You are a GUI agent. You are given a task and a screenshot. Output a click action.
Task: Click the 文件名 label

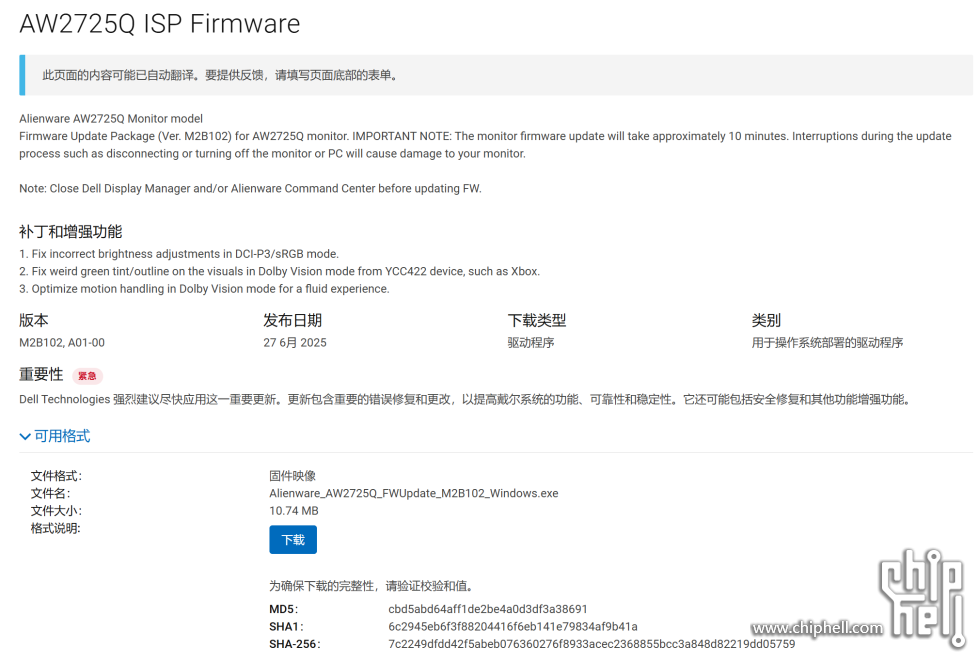(51, 493)
